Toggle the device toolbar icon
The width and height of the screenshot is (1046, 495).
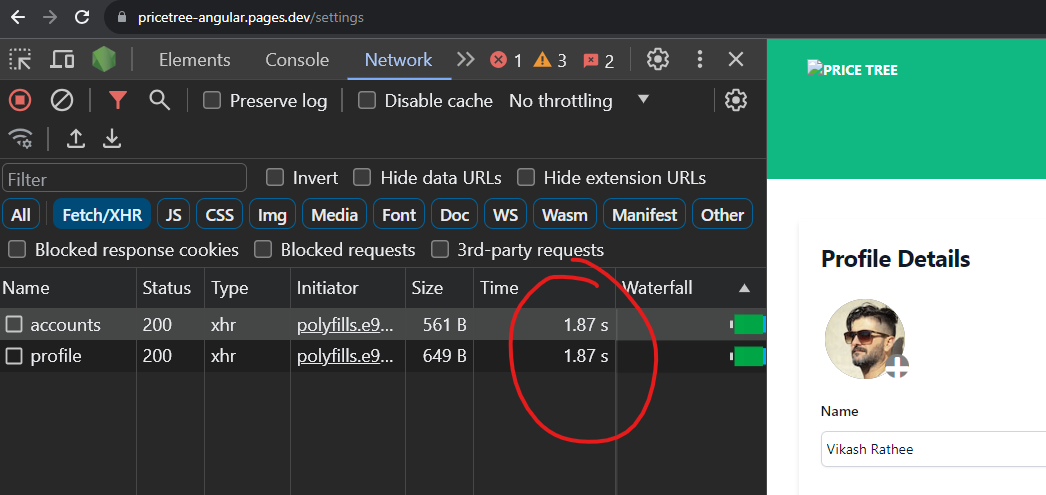(x=63, y=60)
